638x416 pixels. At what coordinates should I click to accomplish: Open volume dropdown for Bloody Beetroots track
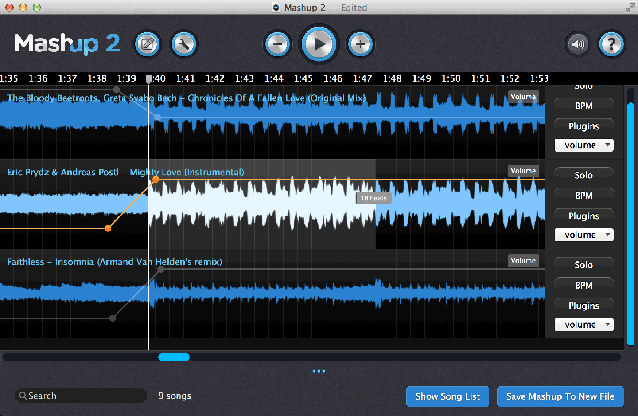[x=584, y=145]
